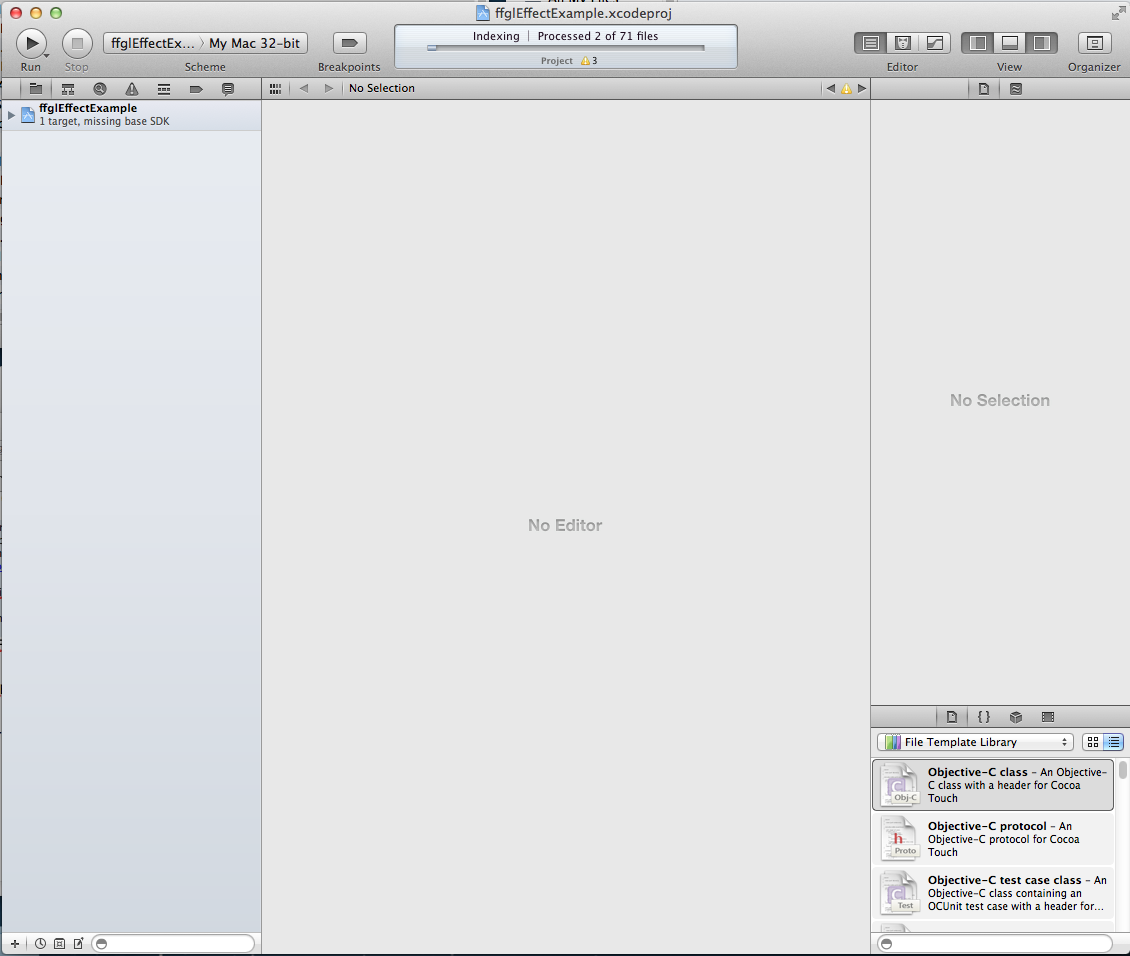Select the Objective-C protocol template
The width and height of the screenshot is (1130, 956).
click(993, 839)
